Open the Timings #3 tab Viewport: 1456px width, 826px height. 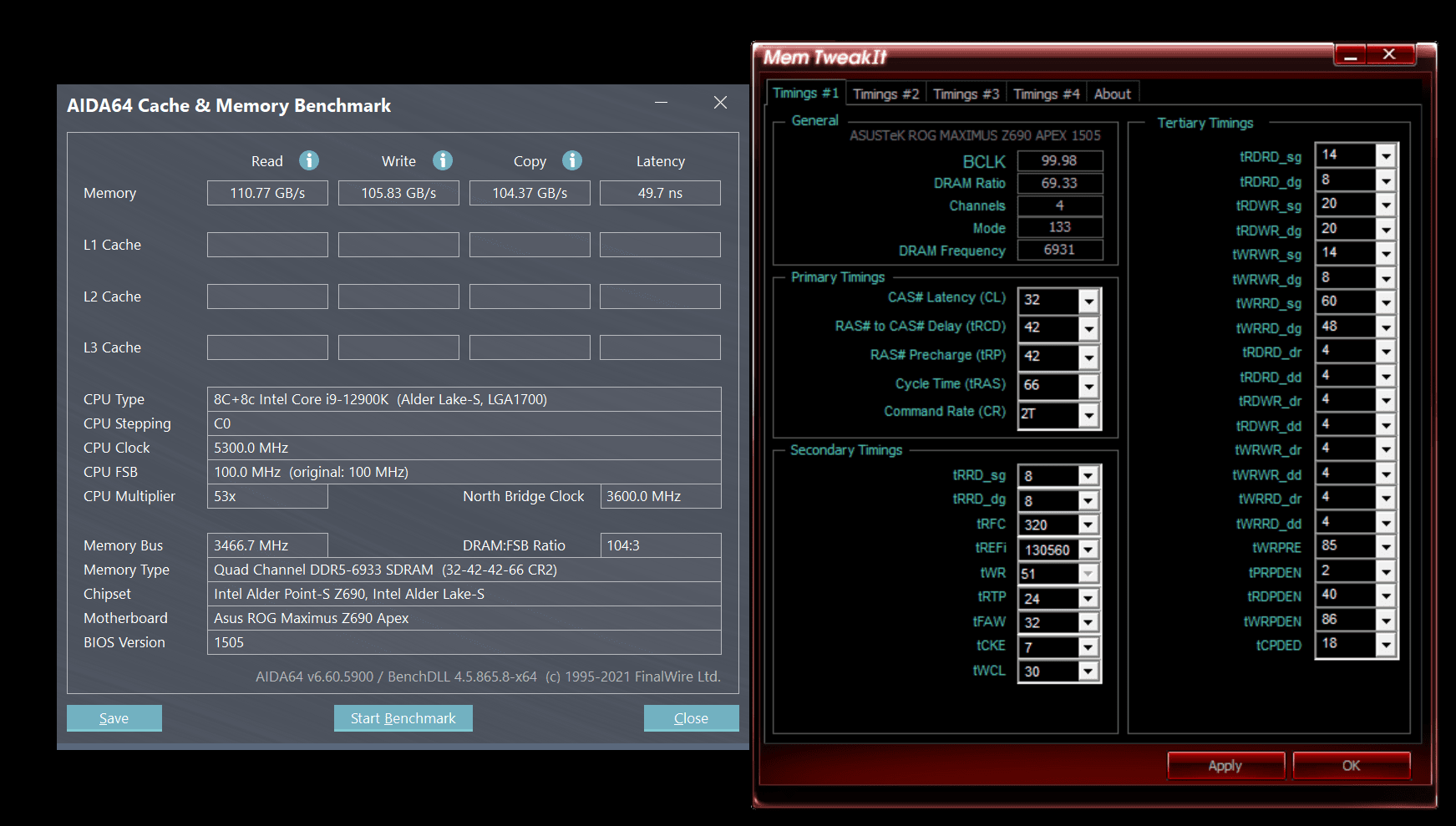pos(966,94)
